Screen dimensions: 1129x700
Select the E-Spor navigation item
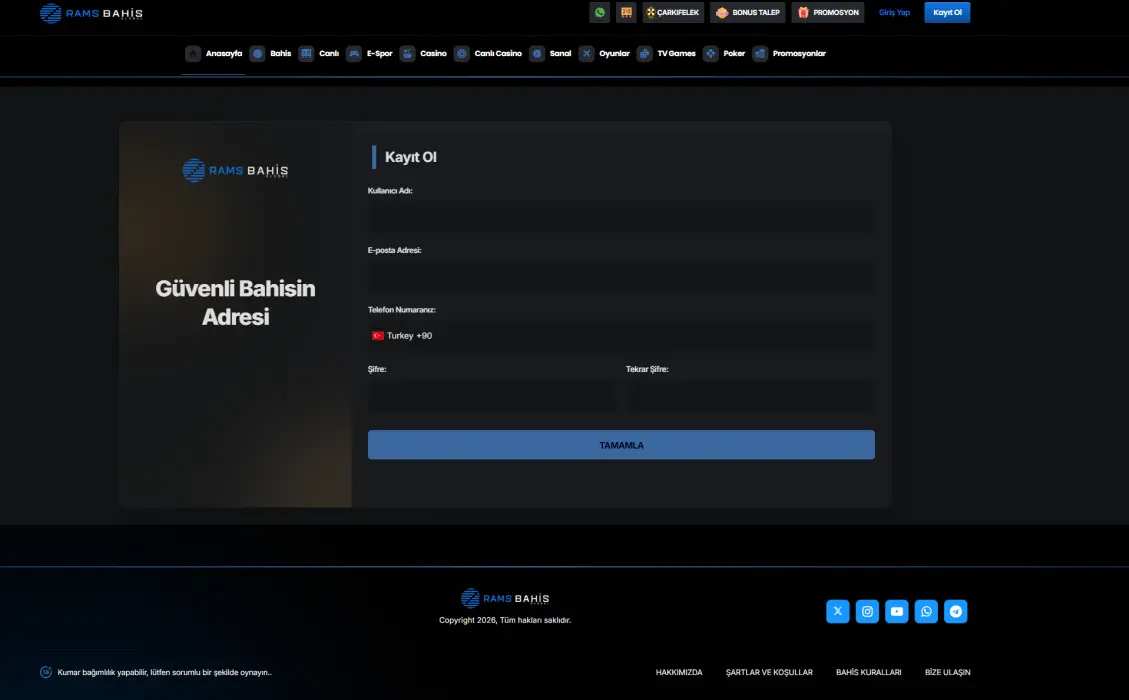(370, 54)
